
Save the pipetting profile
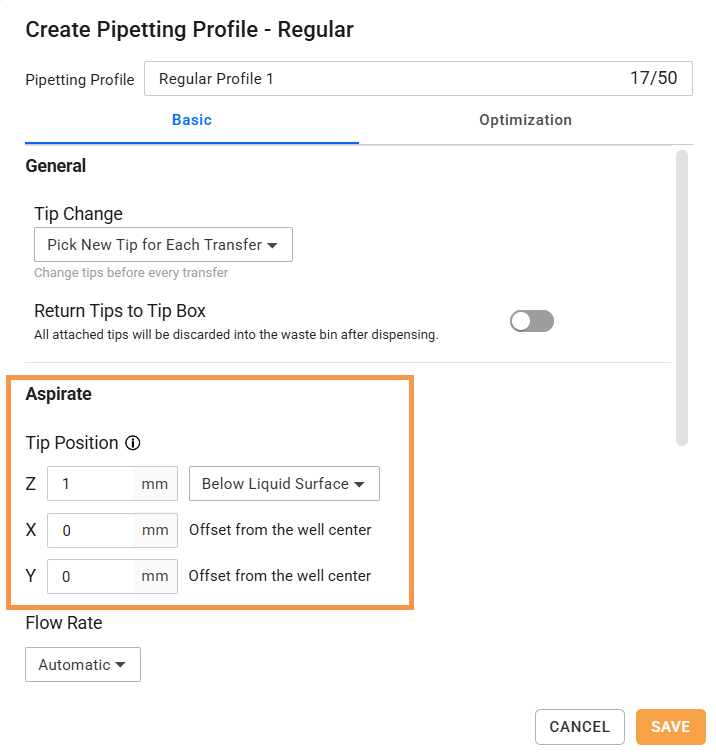671,727
